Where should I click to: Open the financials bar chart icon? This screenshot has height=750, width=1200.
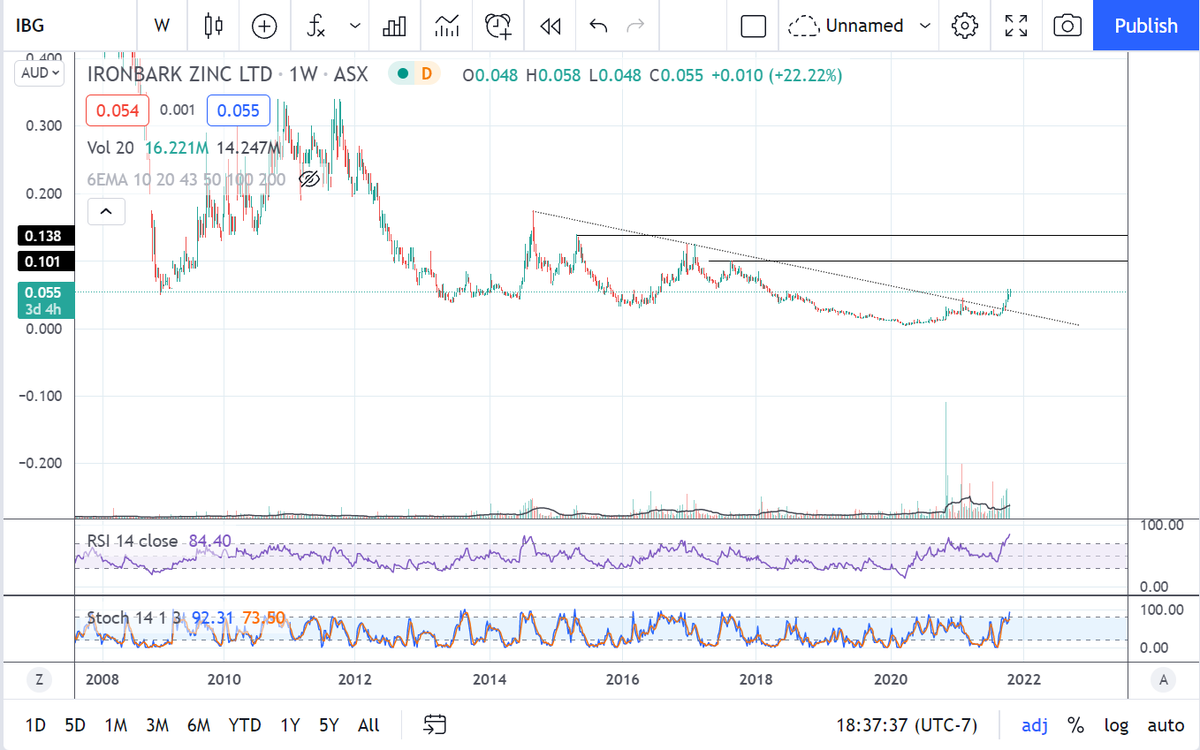[x=394, y=26]
